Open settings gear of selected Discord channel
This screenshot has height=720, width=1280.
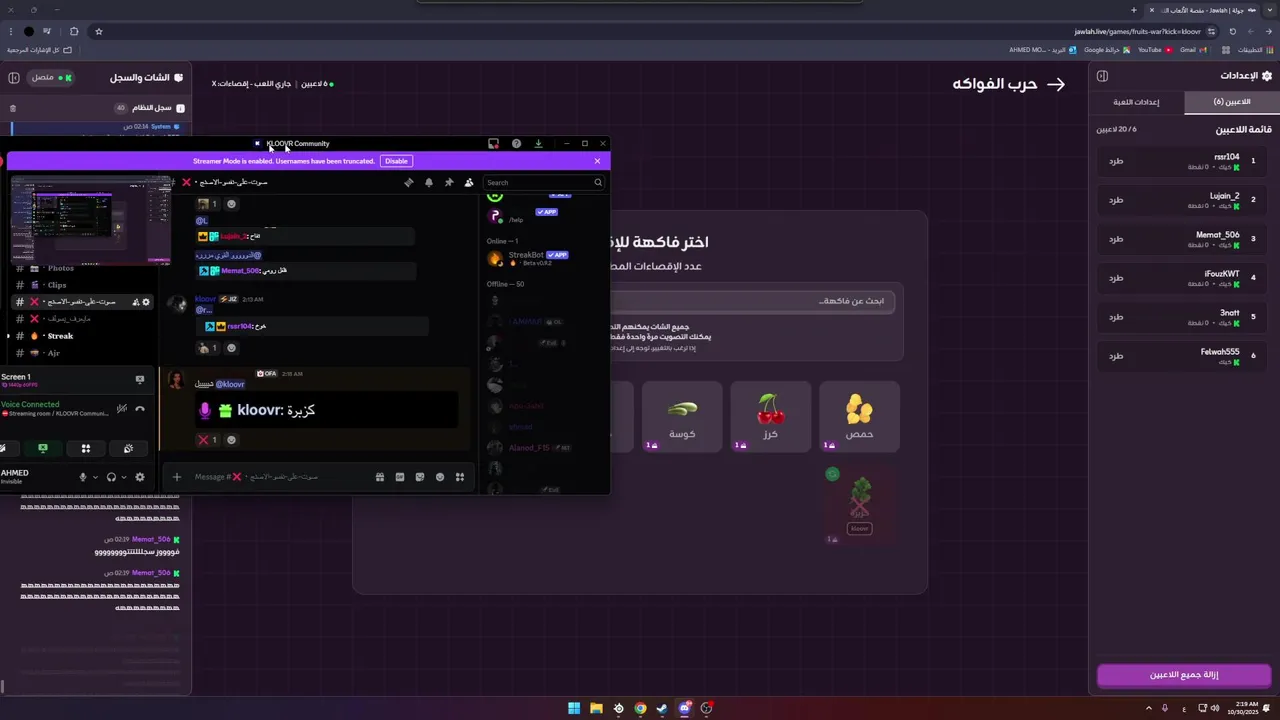tap(146, 302)
